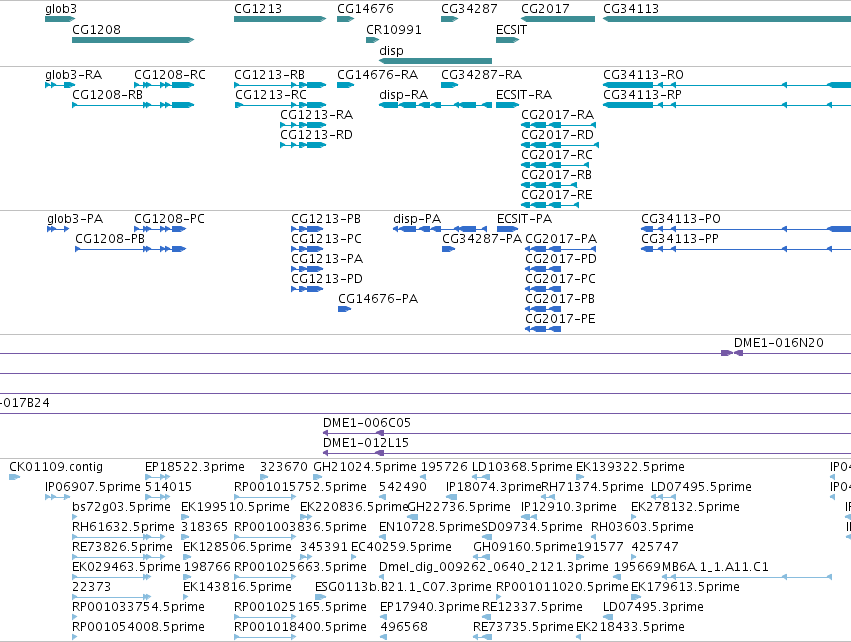Image resolution: width=851 pixels, height=642 pixels.
Task: Open the CG1213-PB protein label
Action: (x=326, y=219)
